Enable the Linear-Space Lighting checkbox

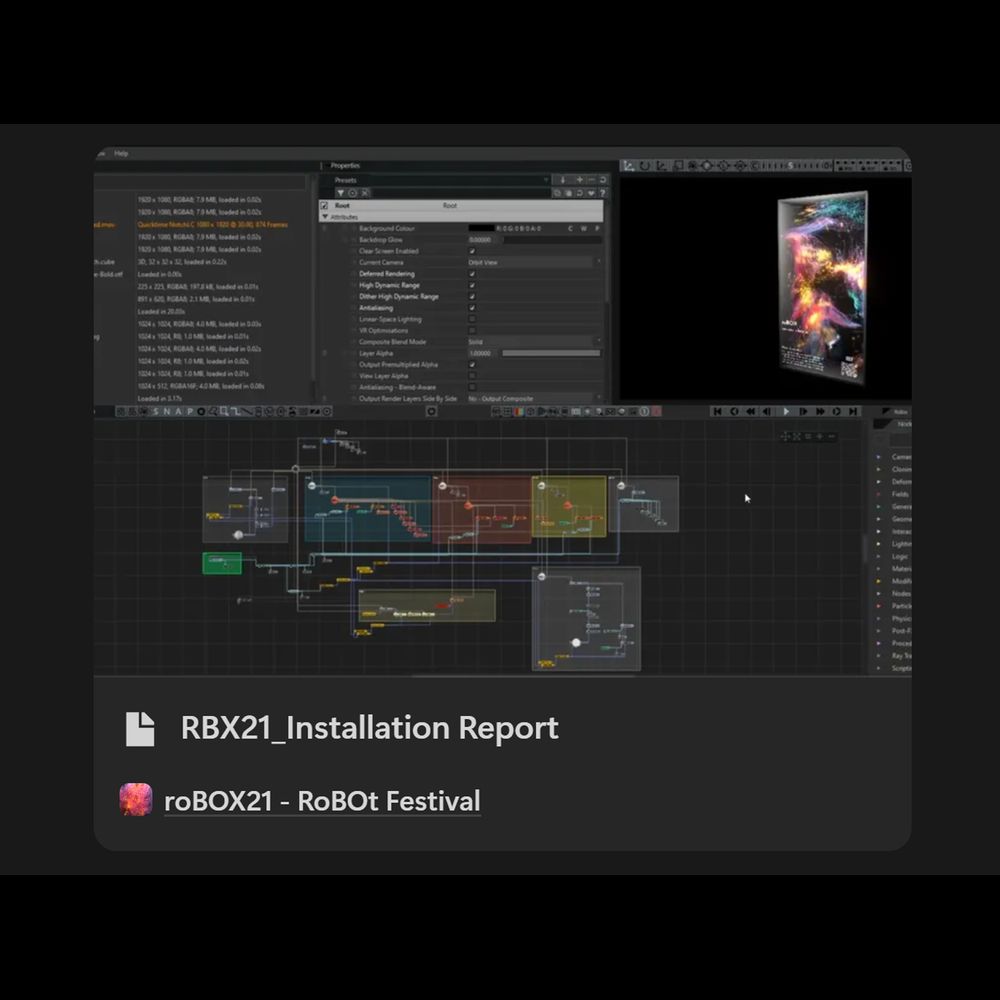(472, 319)
